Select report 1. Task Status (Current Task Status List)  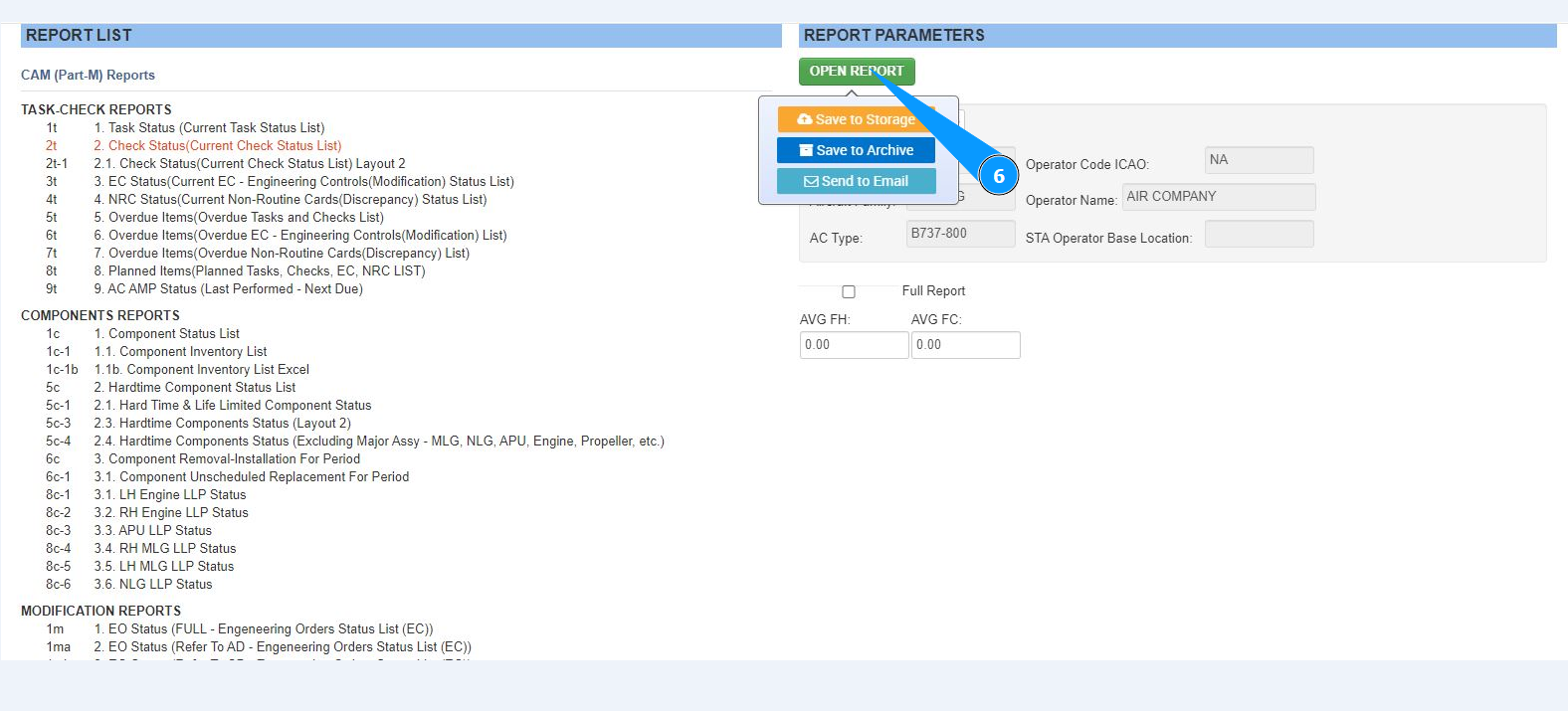tap(209, 128)
